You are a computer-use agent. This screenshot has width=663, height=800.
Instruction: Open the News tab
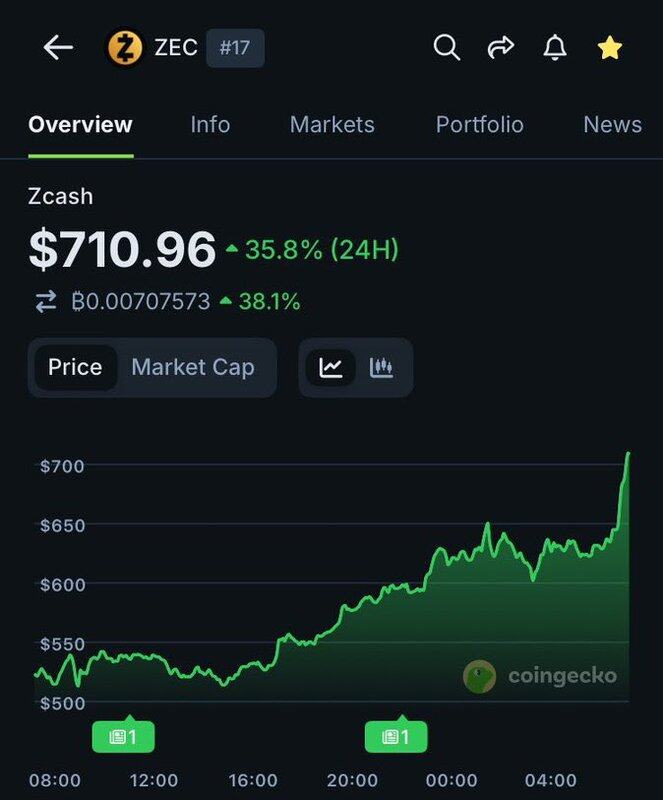(x=612, y=125)
